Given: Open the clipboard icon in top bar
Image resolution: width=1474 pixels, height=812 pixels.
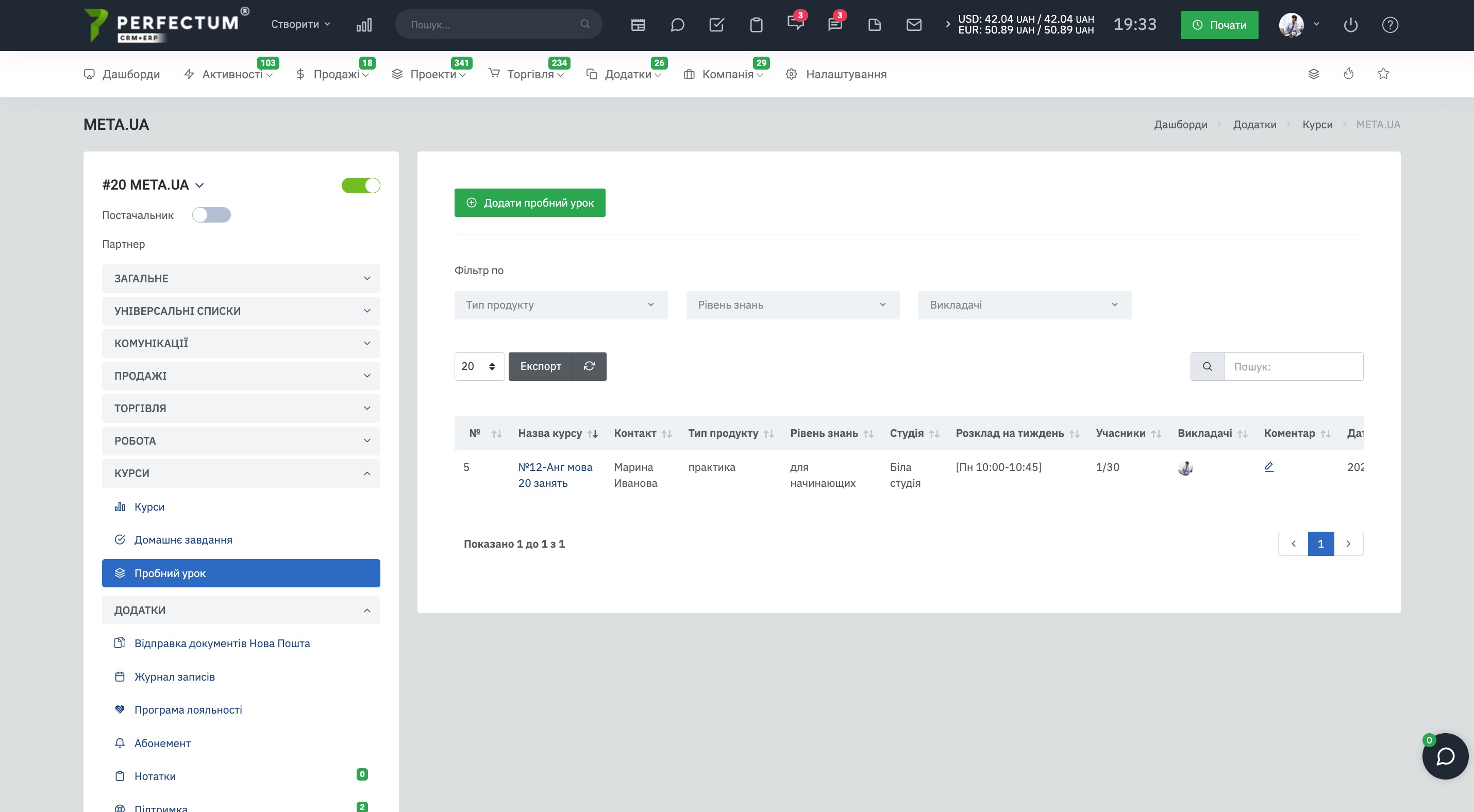Looking at the screenshot, I should (x=757, y=25).
